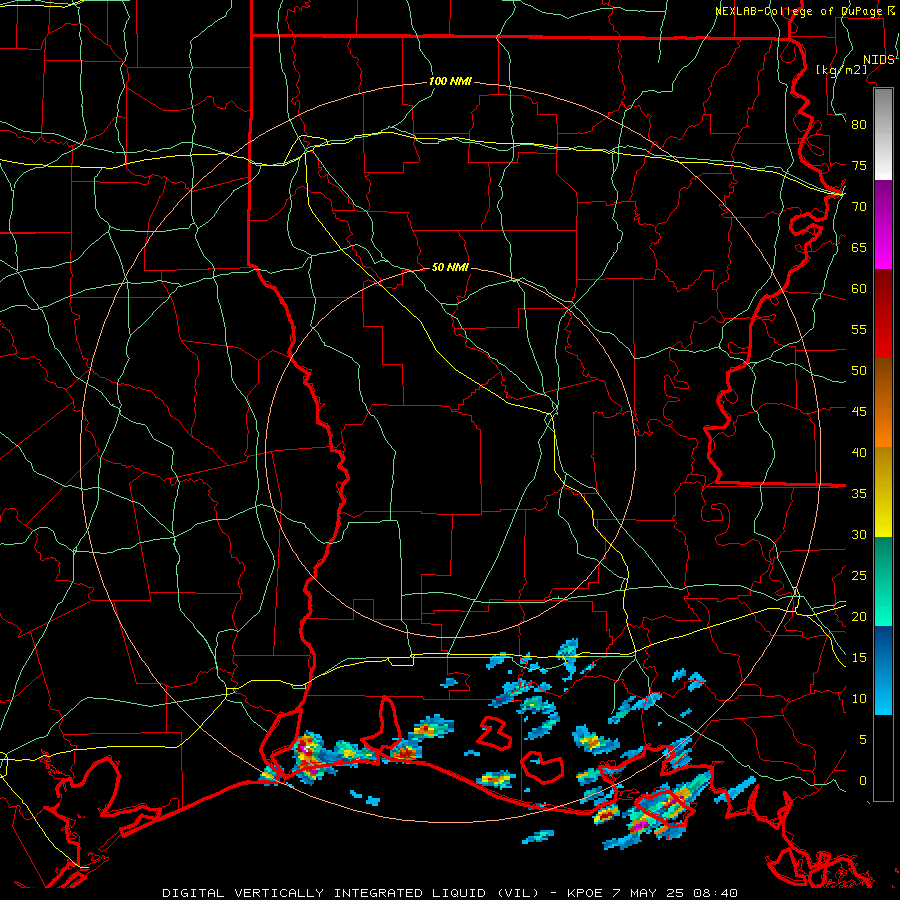Image resolution: width=900 pixels, height=900 pixels.
Task: Click the scale value "15"
Action: pos(859,658)
